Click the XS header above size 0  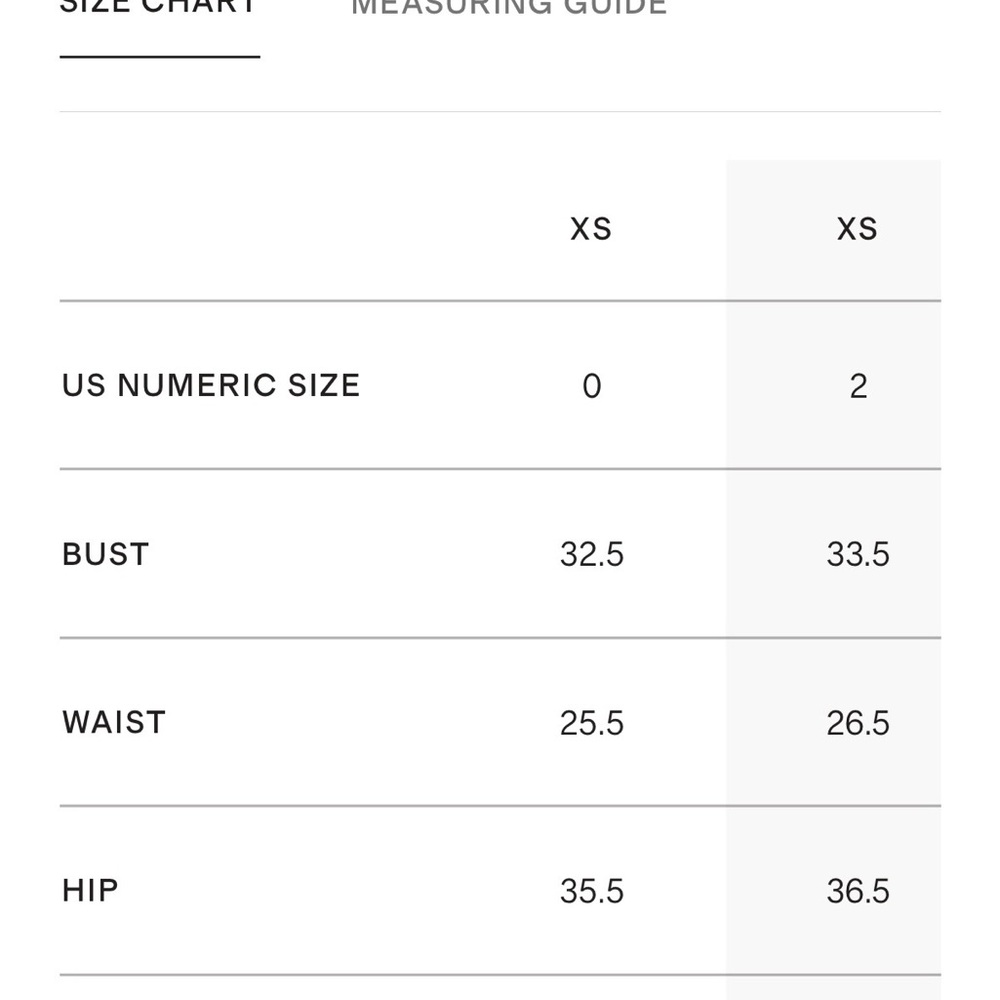pos(591,229)
